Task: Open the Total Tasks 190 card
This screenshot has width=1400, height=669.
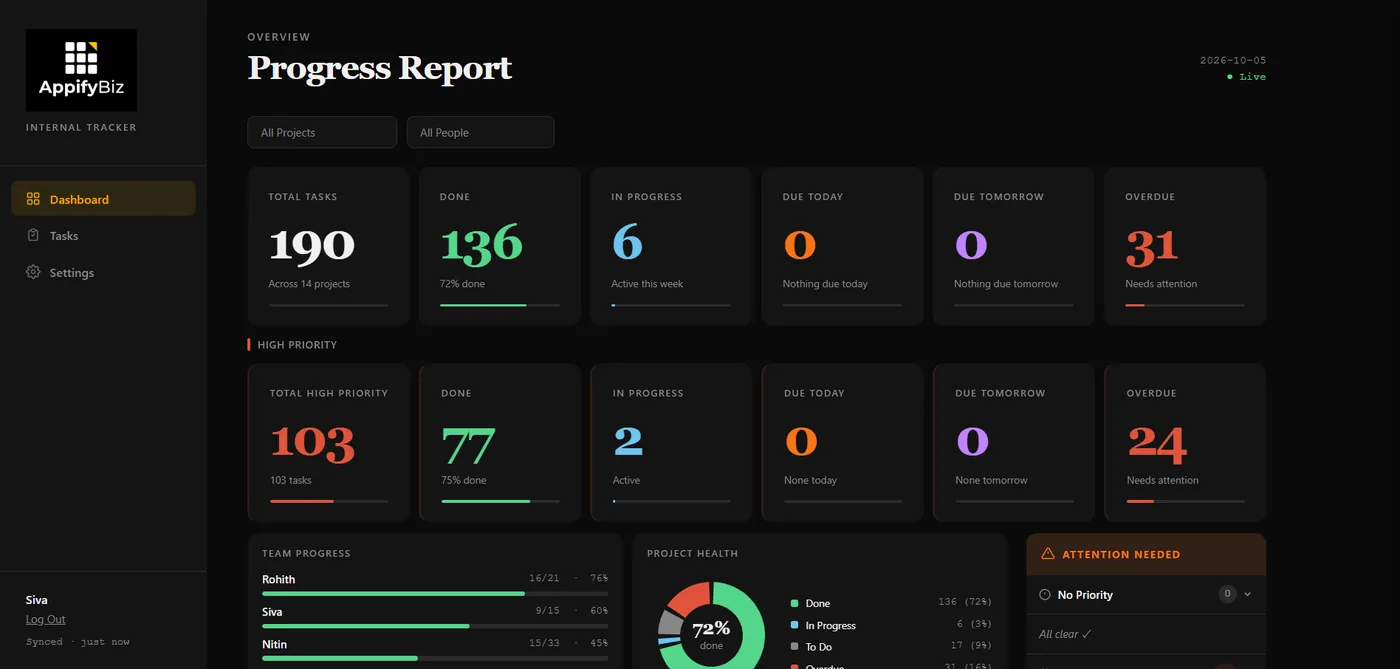Action: [328, 246]
